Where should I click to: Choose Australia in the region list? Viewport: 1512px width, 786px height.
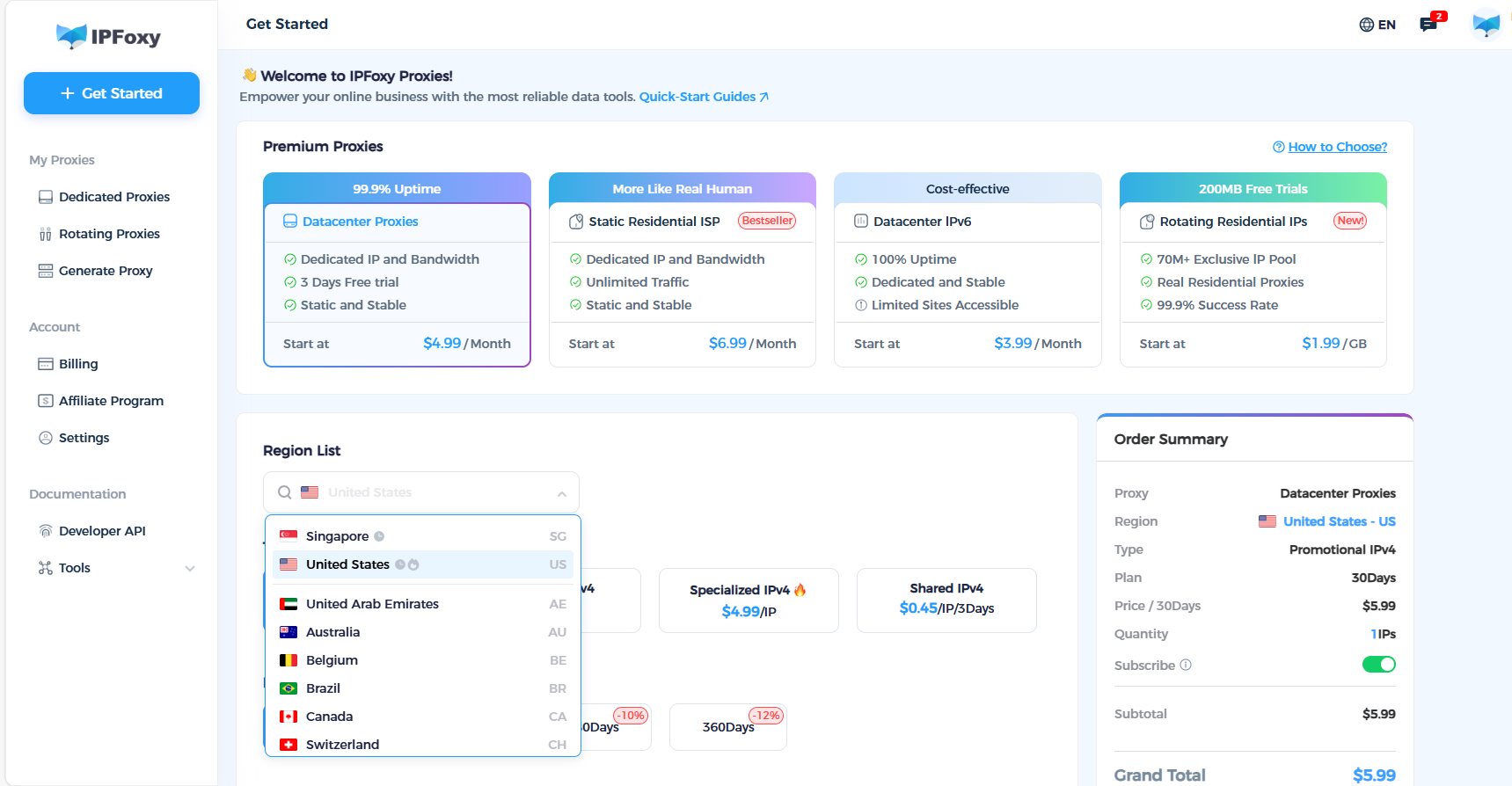tap(423, 632)
